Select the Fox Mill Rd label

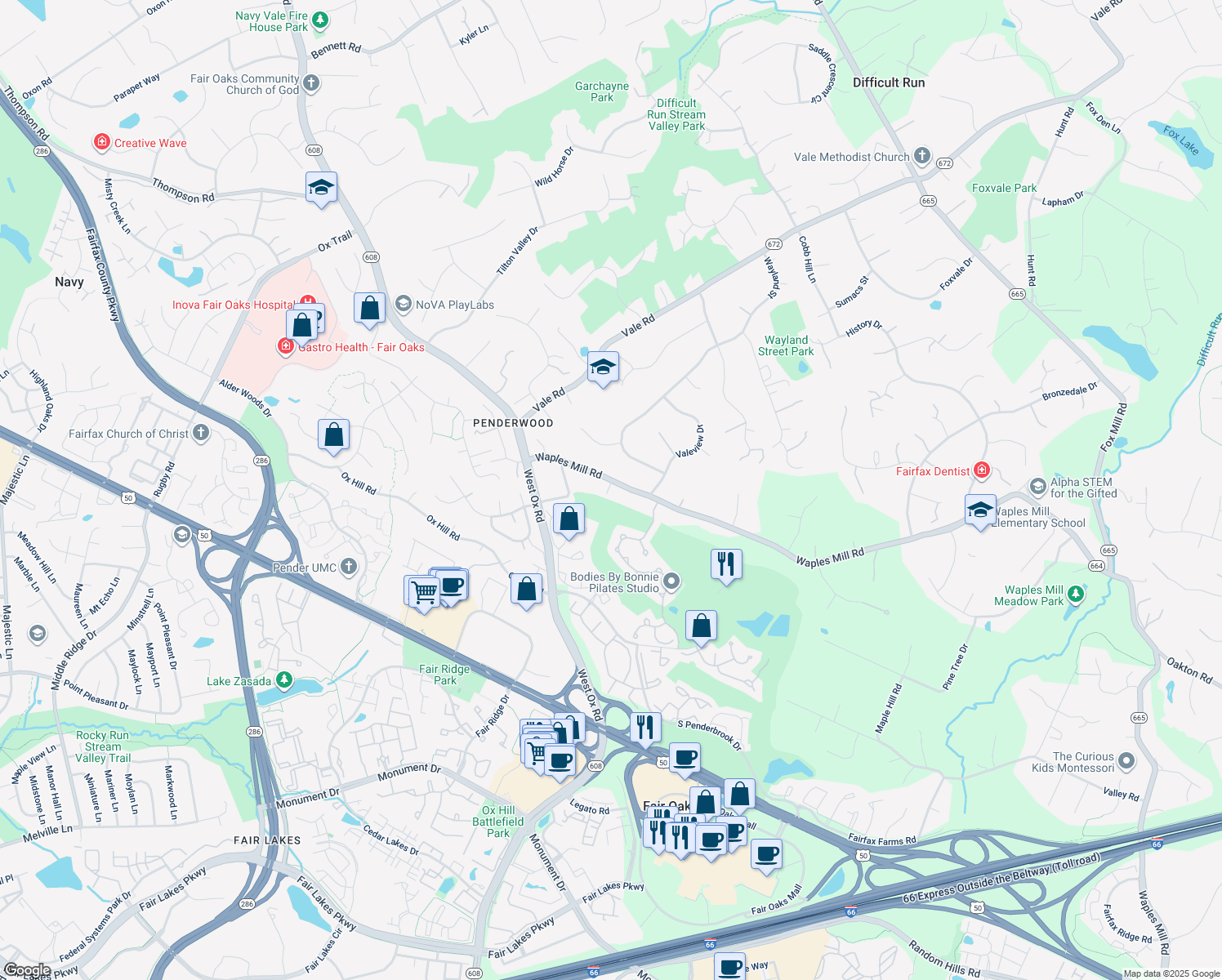click(1113, 427)
